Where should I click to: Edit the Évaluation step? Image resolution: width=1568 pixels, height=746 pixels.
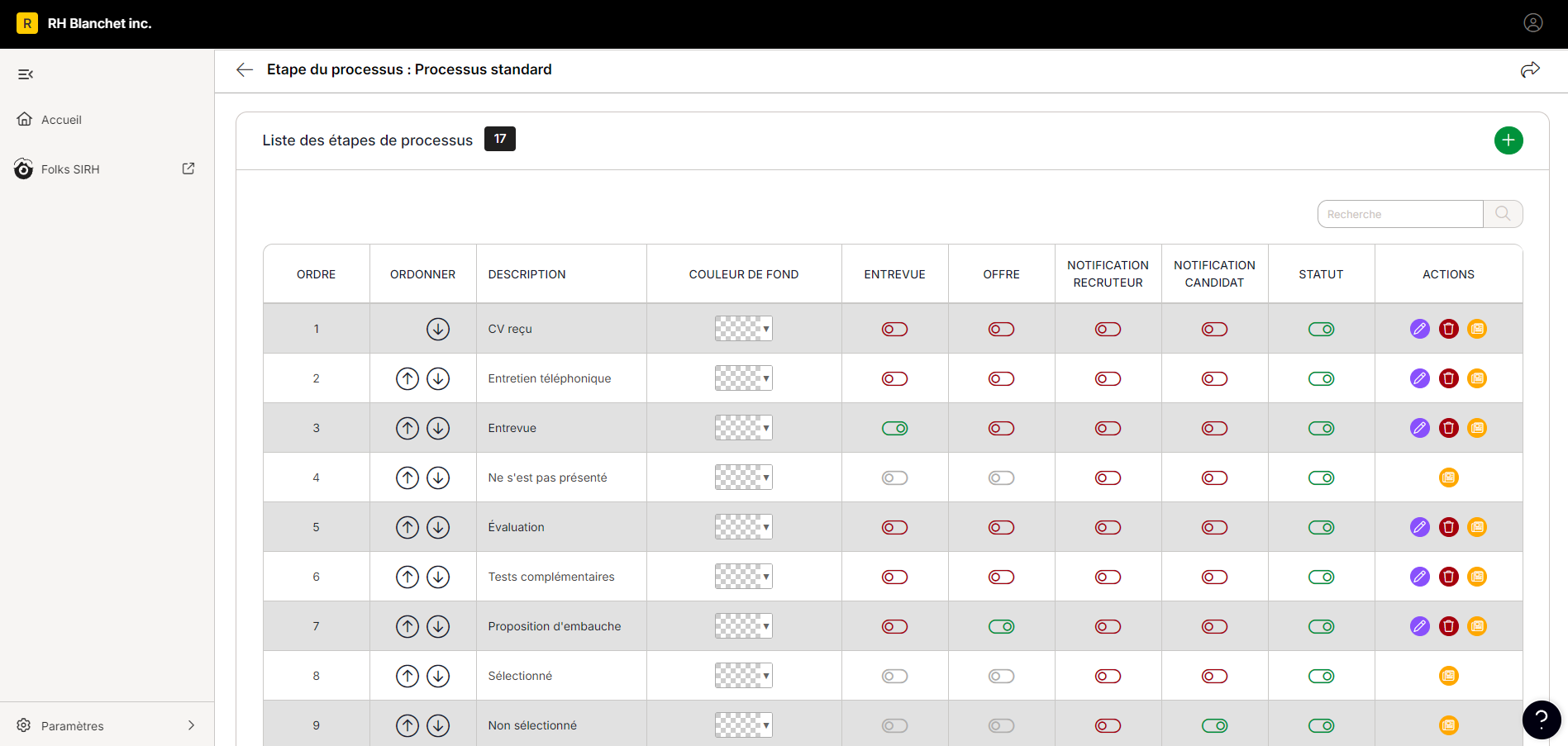1420,527
